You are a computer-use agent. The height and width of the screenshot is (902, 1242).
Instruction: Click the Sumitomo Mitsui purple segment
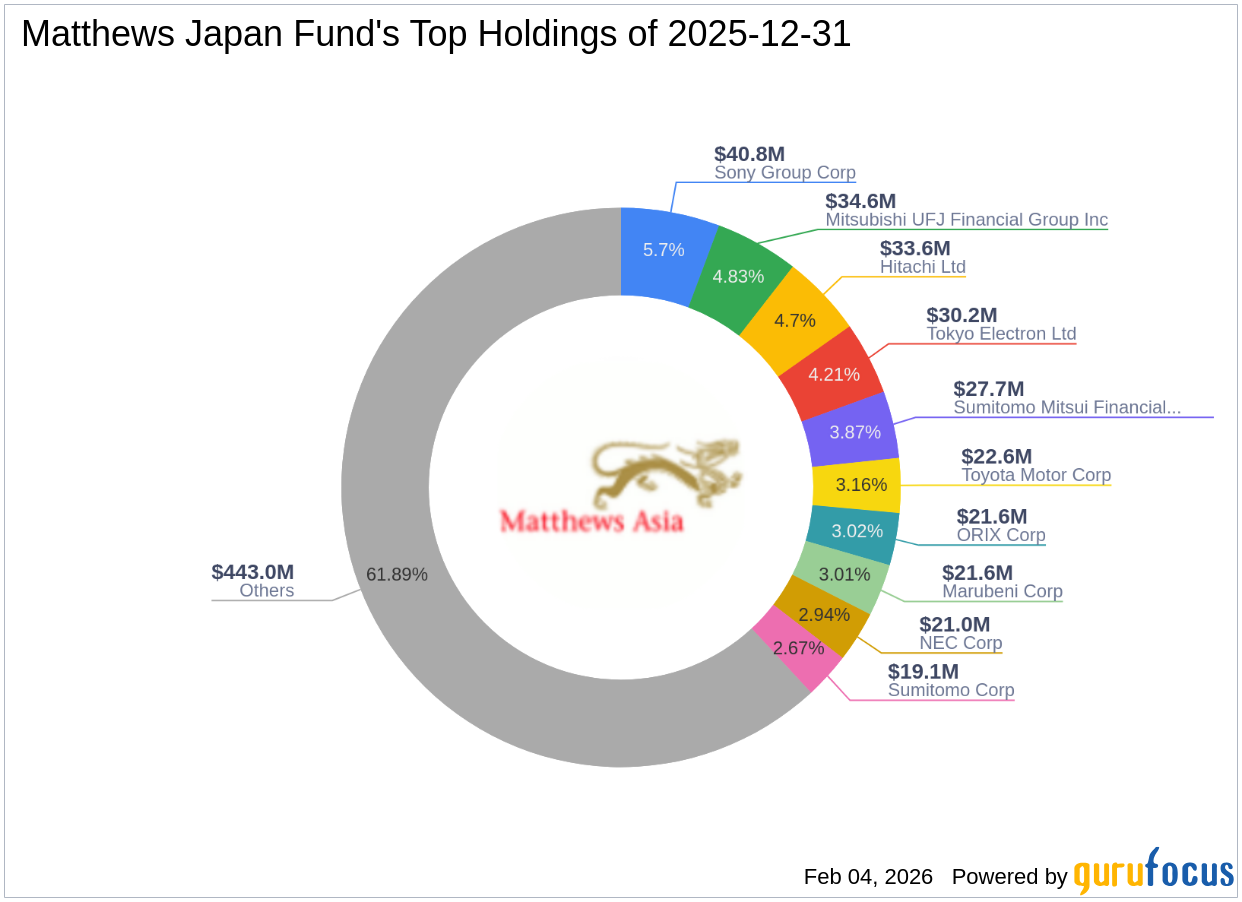tap(857, 432)
